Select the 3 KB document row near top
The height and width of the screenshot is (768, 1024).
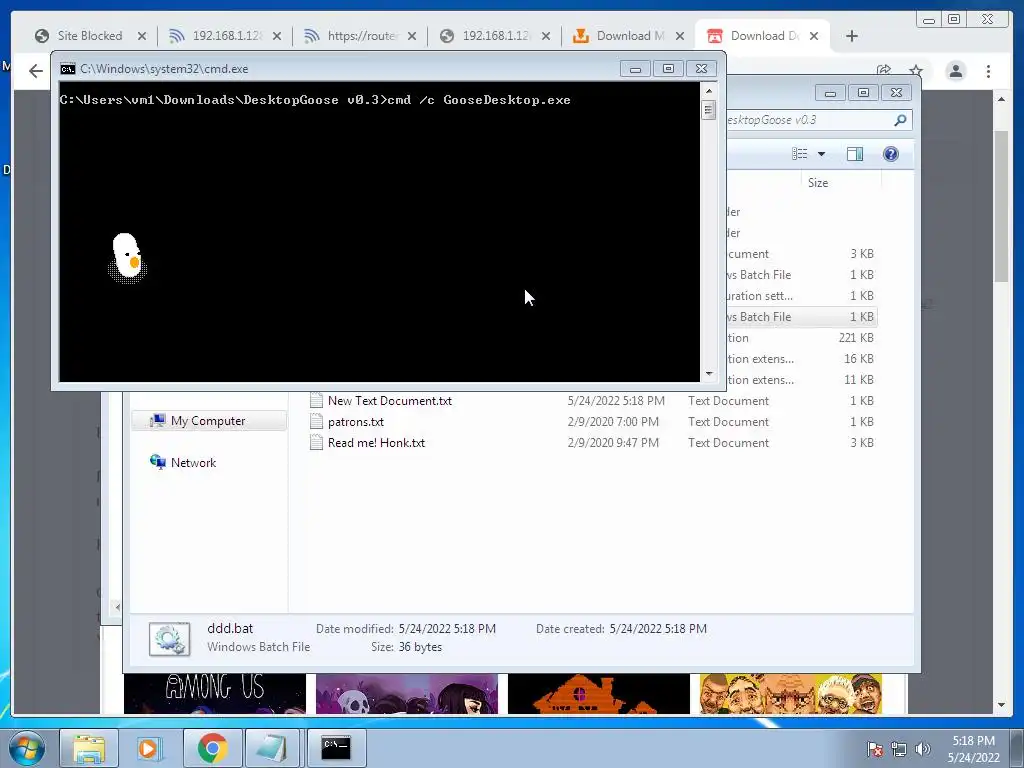801,253
